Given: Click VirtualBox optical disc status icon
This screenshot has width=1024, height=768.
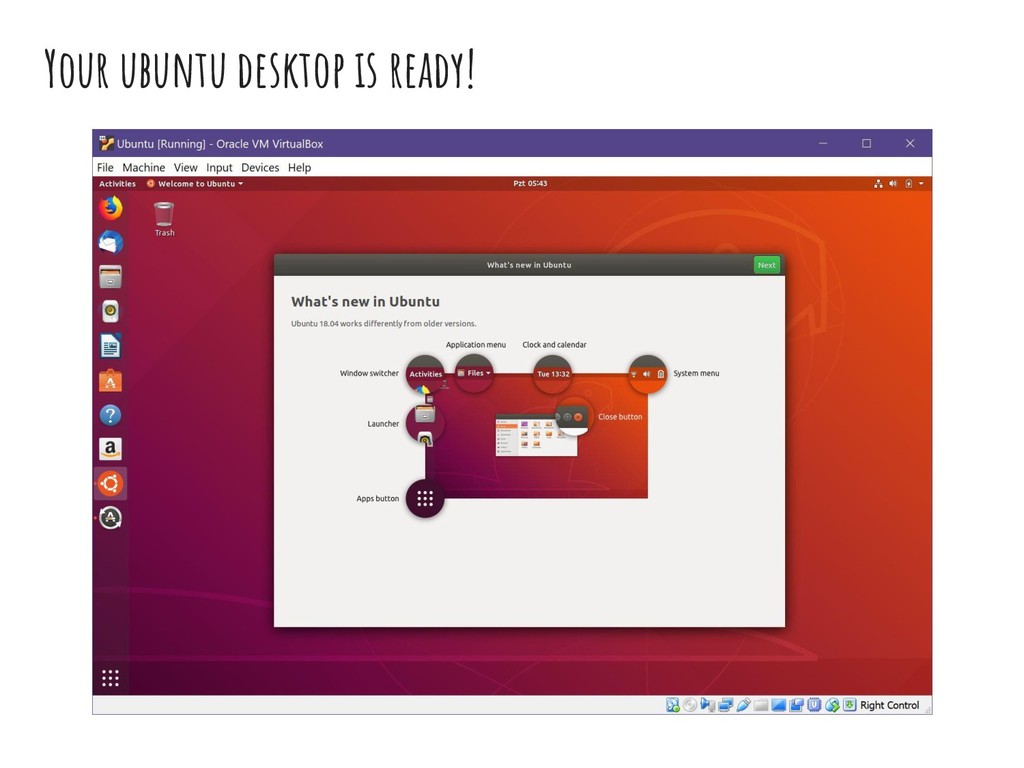Looking at the screenshot, I should point(690,705).
